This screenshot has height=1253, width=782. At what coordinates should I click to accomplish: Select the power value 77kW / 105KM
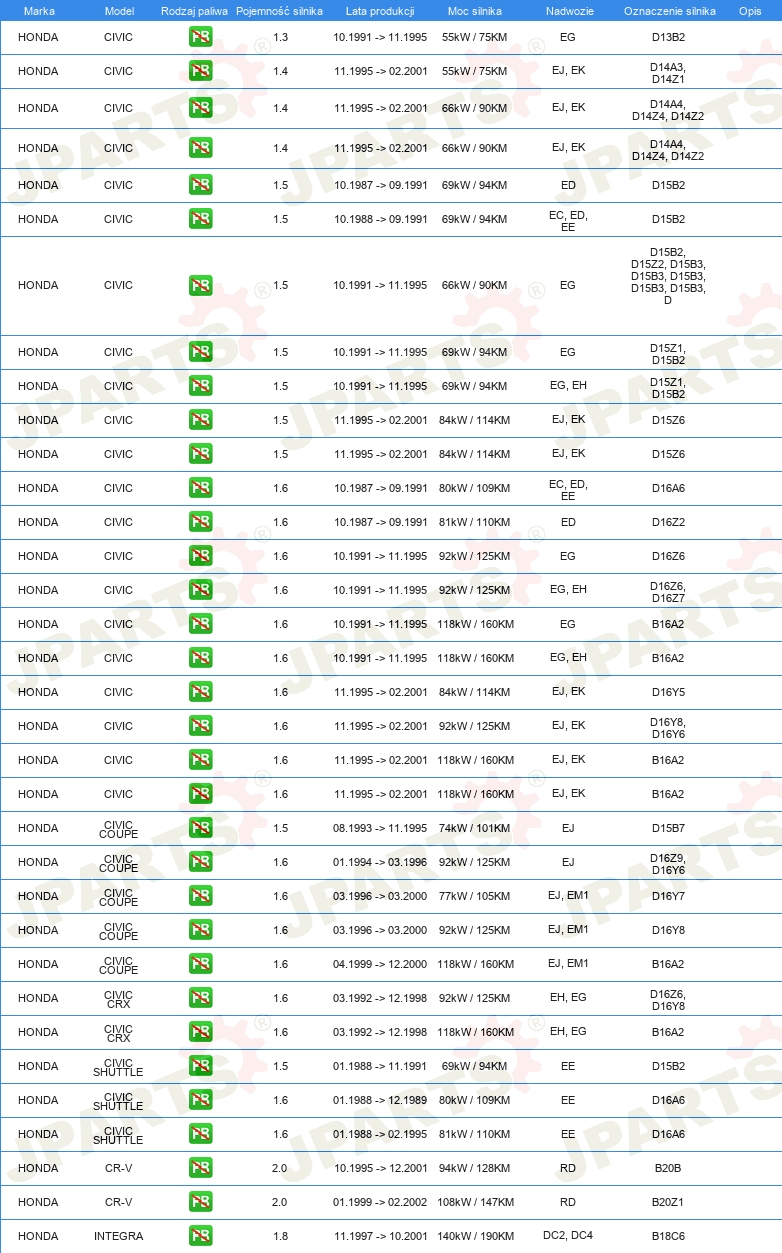click(475, 896)
